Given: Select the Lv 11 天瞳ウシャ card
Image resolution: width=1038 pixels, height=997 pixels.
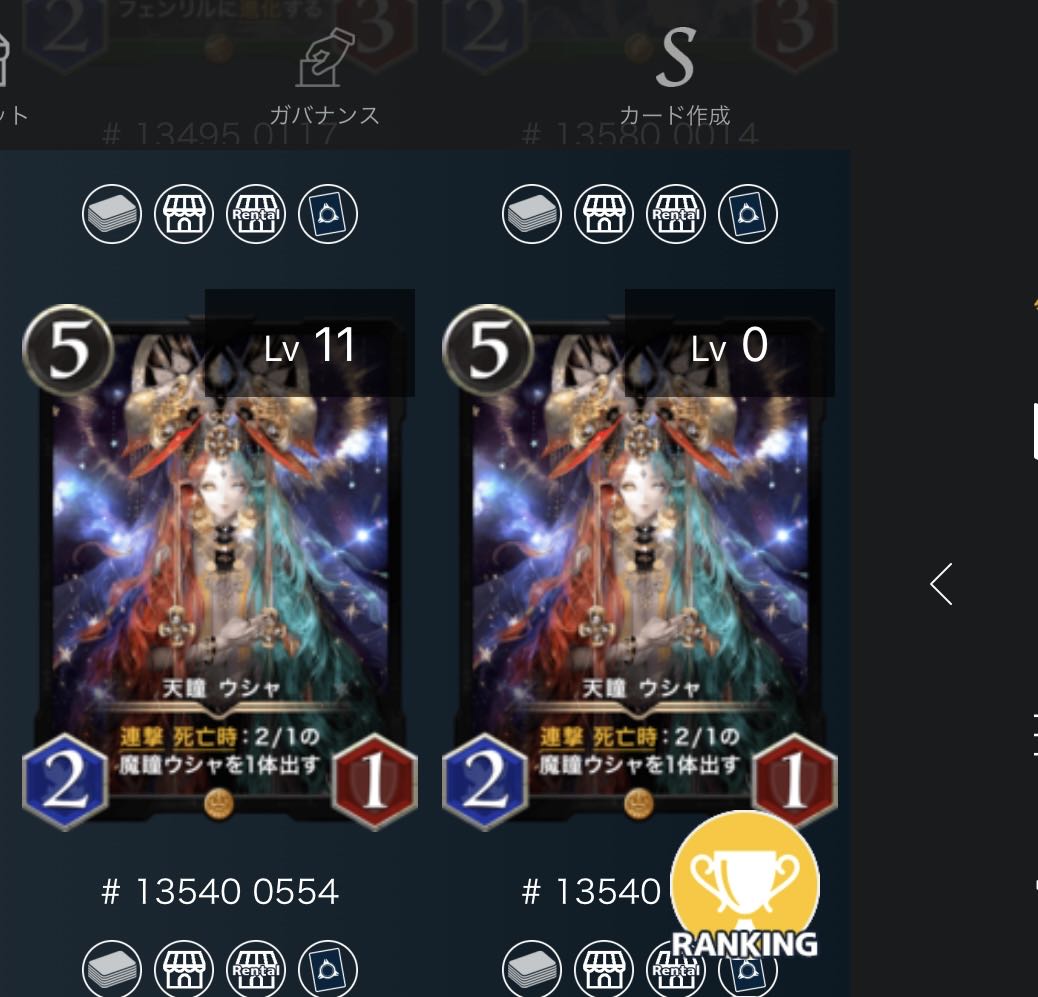Looking at the screenshot, I should 220,566.
